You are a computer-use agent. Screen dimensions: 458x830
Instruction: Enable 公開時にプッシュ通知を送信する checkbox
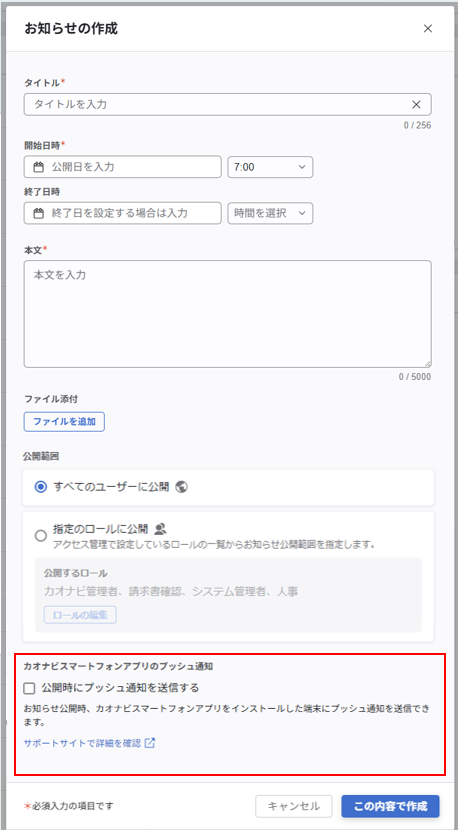30,688
